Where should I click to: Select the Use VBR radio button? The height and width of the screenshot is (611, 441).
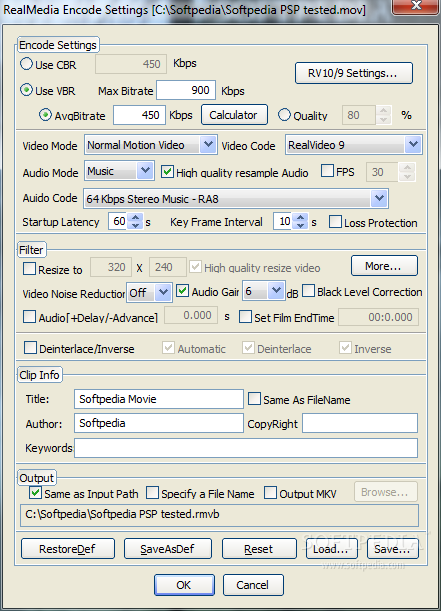pos(26,90)
